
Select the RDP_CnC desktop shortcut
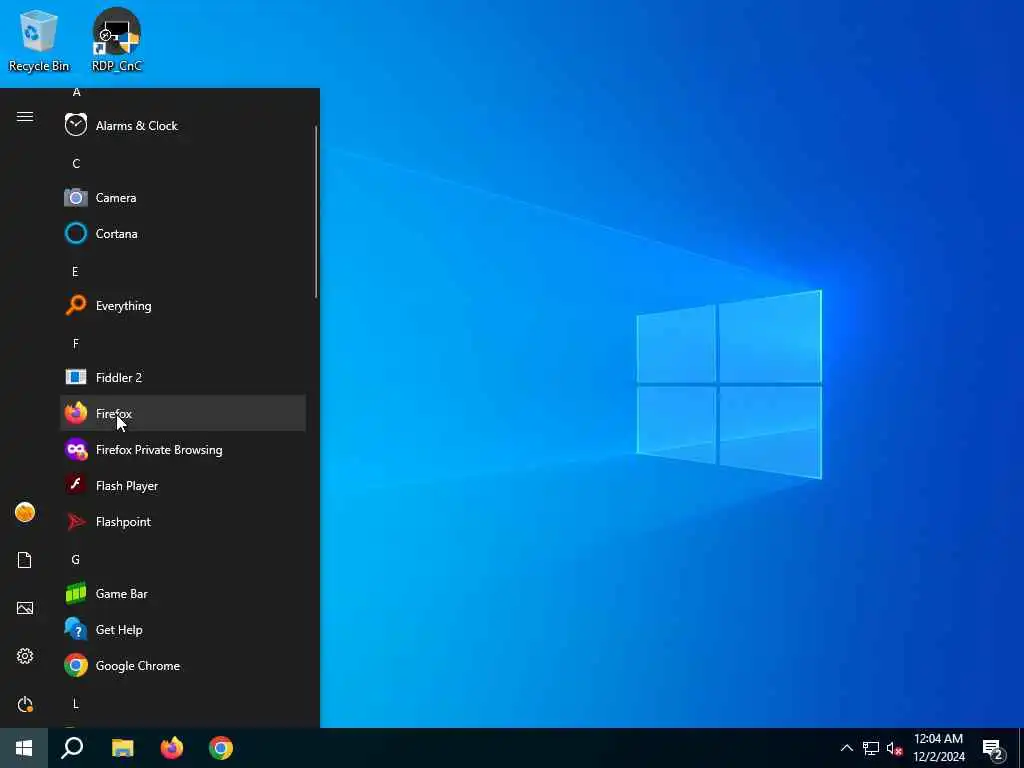click(x=117, y=40)
